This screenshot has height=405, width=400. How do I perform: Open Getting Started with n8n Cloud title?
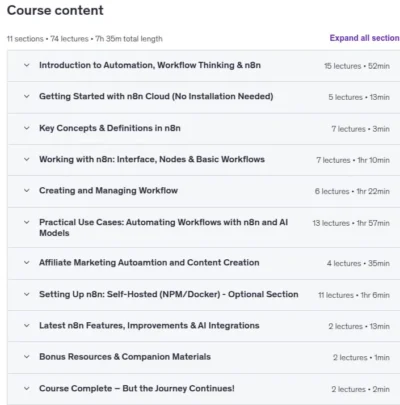click(x=156, y=97)
